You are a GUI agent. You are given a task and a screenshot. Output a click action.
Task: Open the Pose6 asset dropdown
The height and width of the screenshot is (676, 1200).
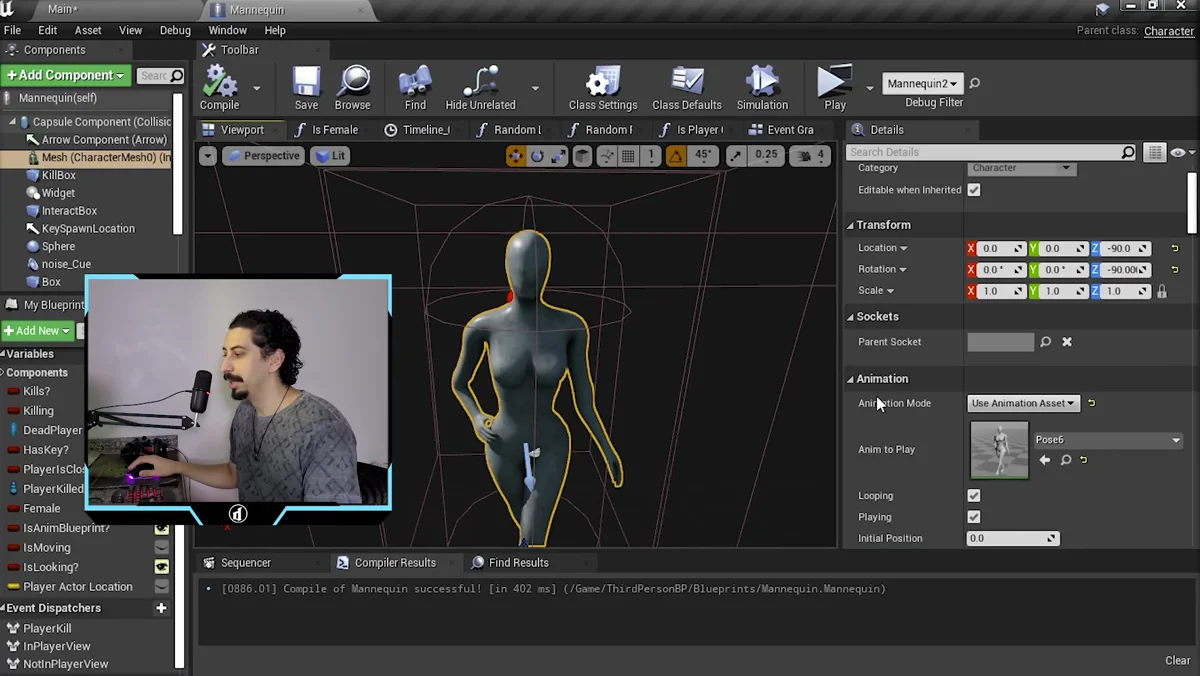pos(1108,440)
